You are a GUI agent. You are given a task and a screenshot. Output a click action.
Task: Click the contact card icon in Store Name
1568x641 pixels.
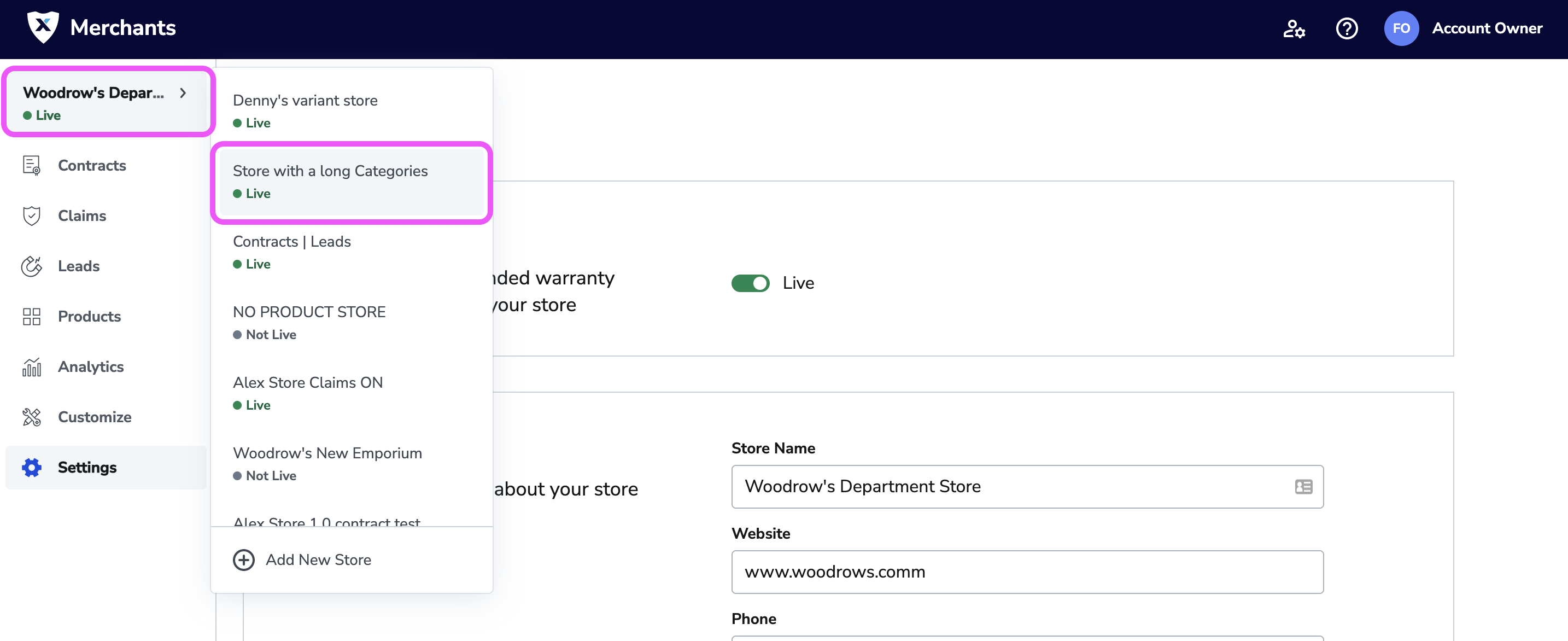tap(1303, 486)
